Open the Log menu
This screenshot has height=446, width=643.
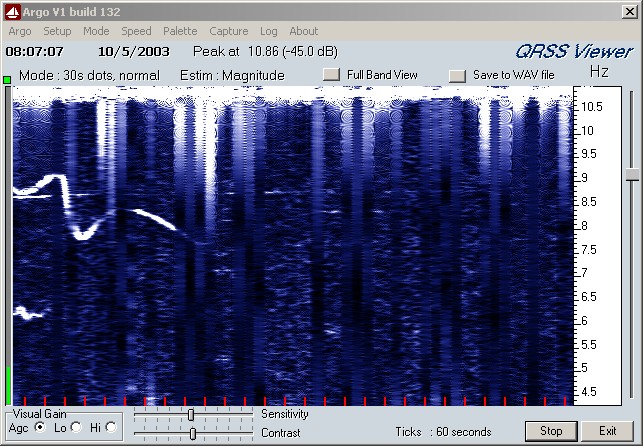269,31
